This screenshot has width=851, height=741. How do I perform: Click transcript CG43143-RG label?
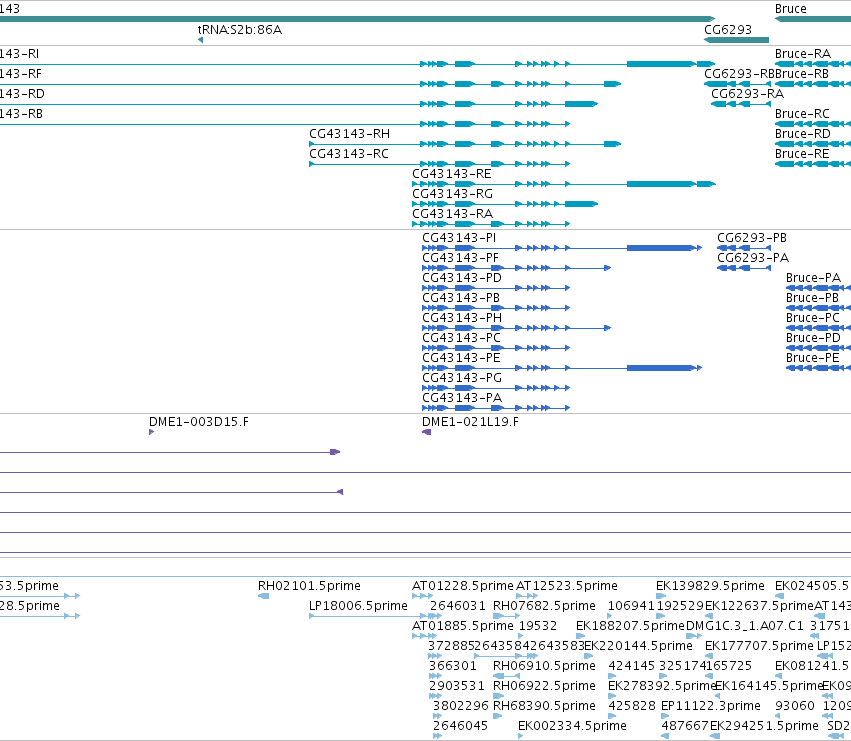453,194
